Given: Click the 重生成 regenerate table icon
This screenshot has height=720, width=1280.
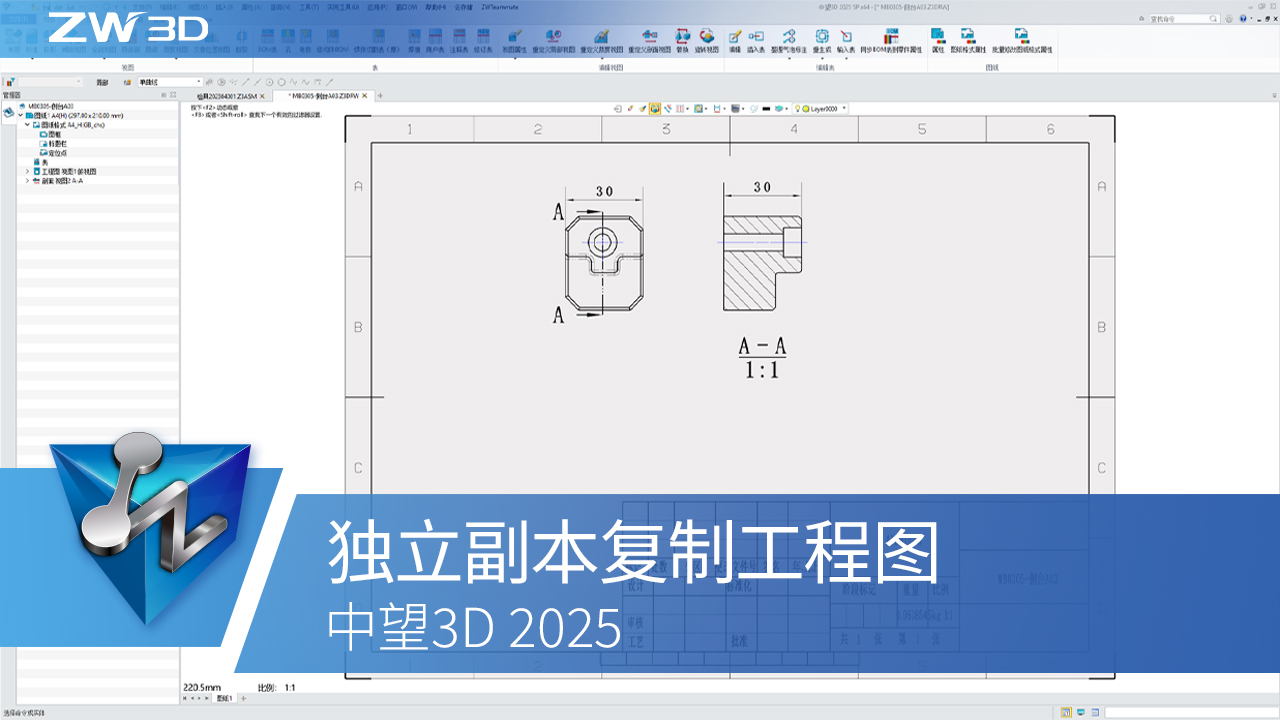Looking at the screenshot, I should tap(821, 37).
